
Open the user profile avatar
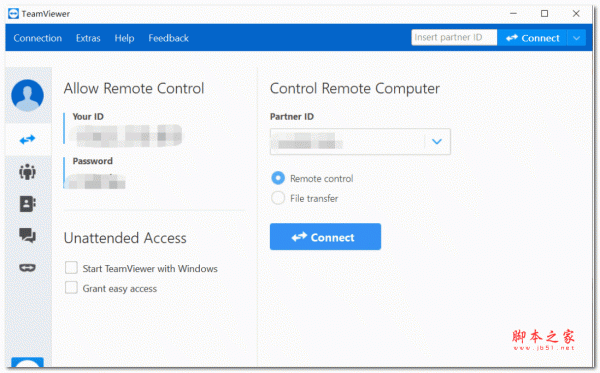(28, 95)
